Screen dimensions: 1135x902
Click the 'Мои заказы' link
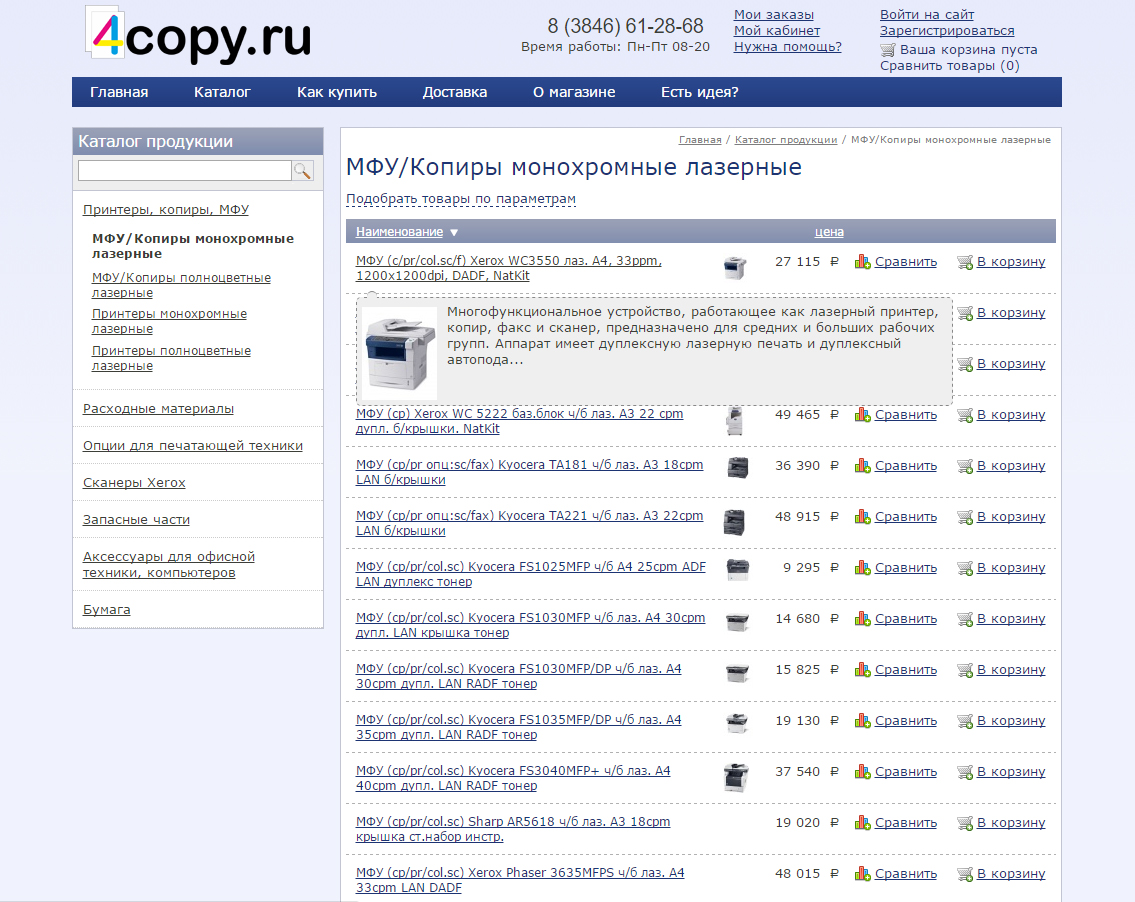click(x=774, y=14)
